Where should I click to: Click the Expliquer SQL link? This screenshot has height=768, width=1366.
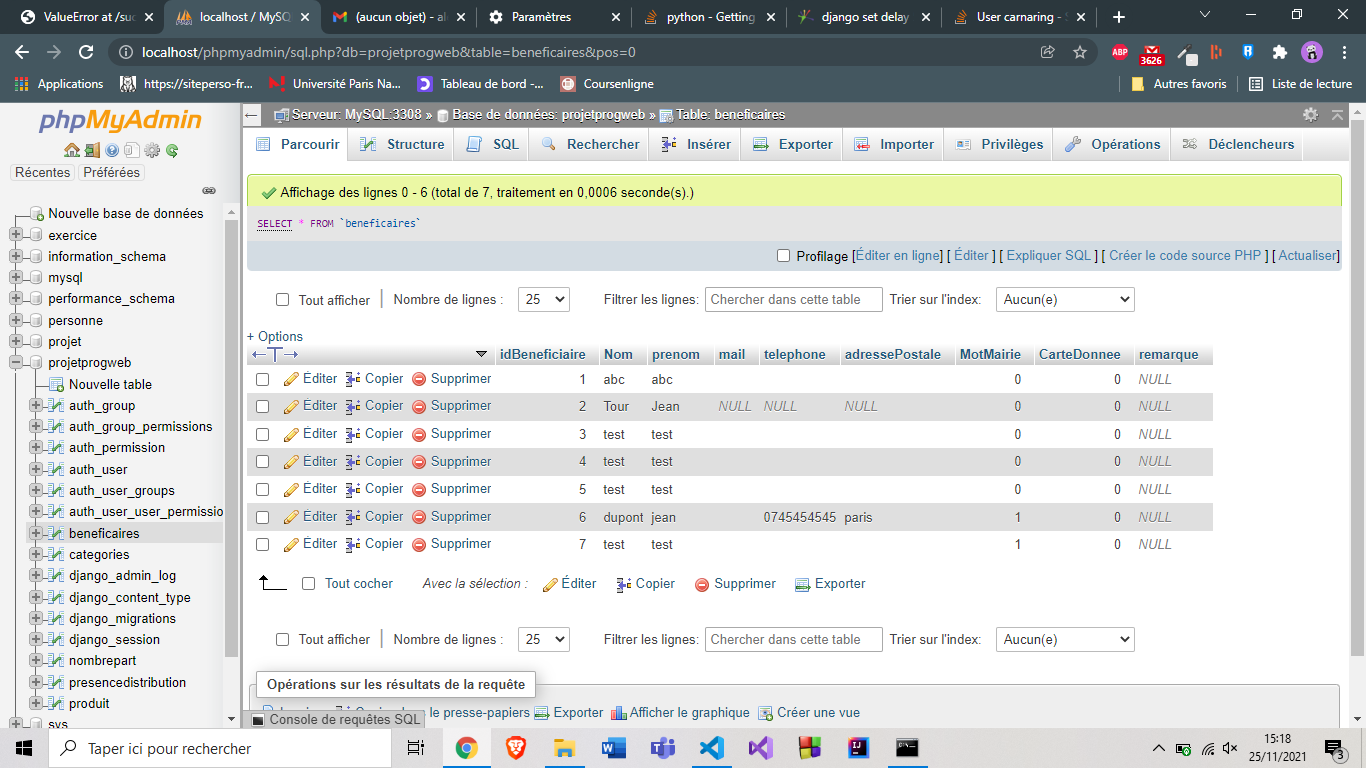(x=1049, y=256)
